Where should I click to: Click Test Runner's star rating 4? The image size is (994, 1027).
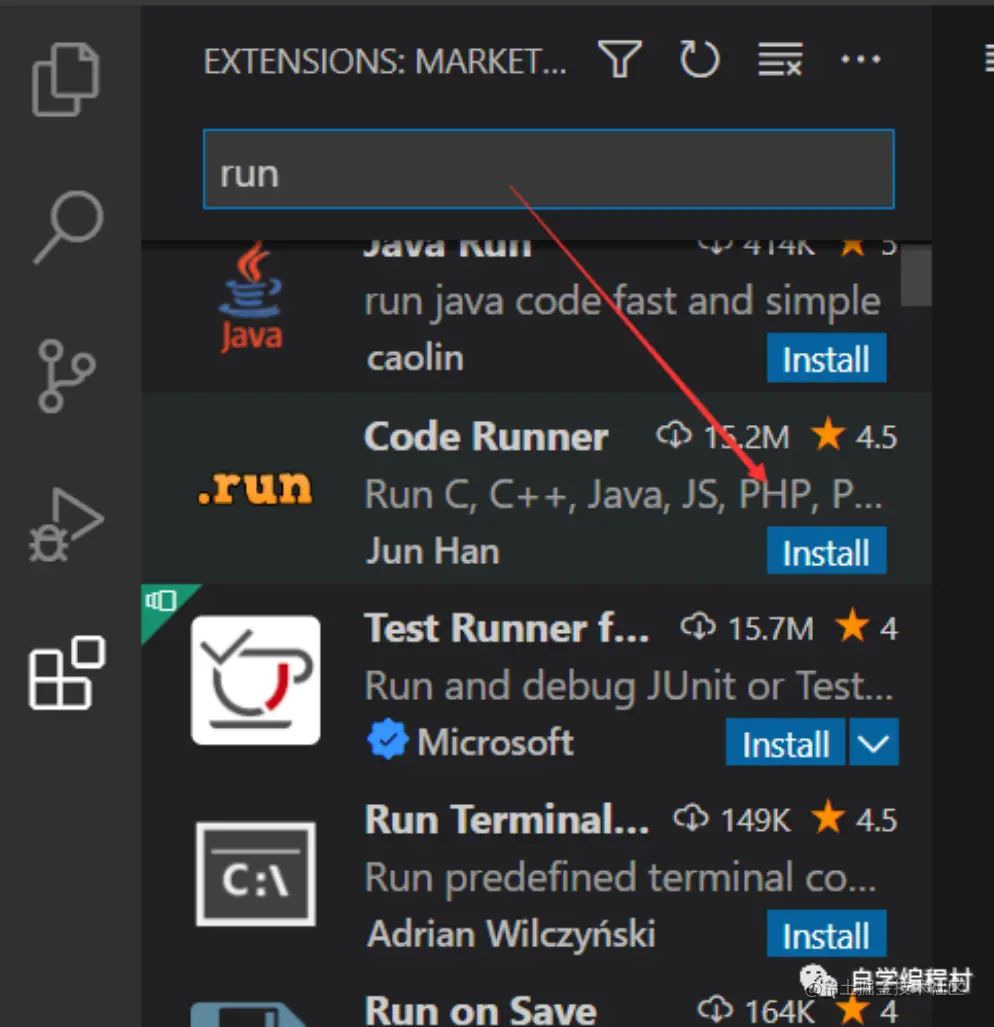(866, 627)
